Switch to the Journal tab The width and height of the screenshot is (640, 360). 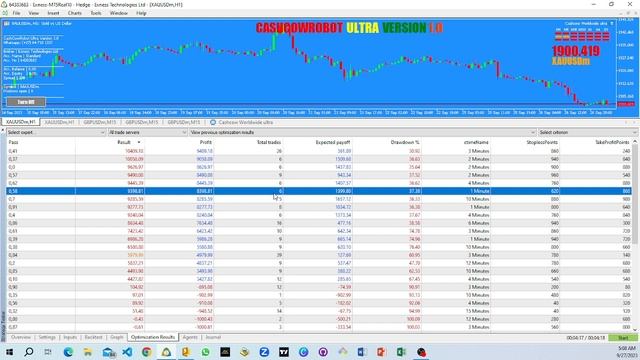(213, 337)
